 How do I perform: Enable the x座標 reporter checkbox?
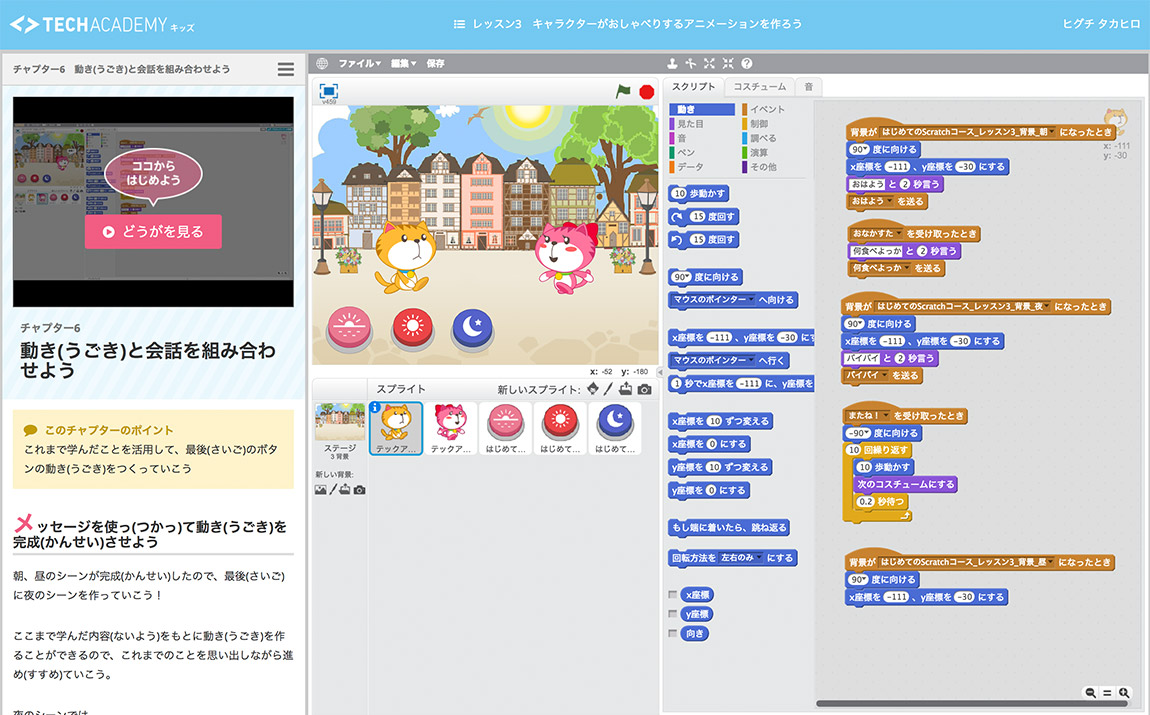(672, 595)
